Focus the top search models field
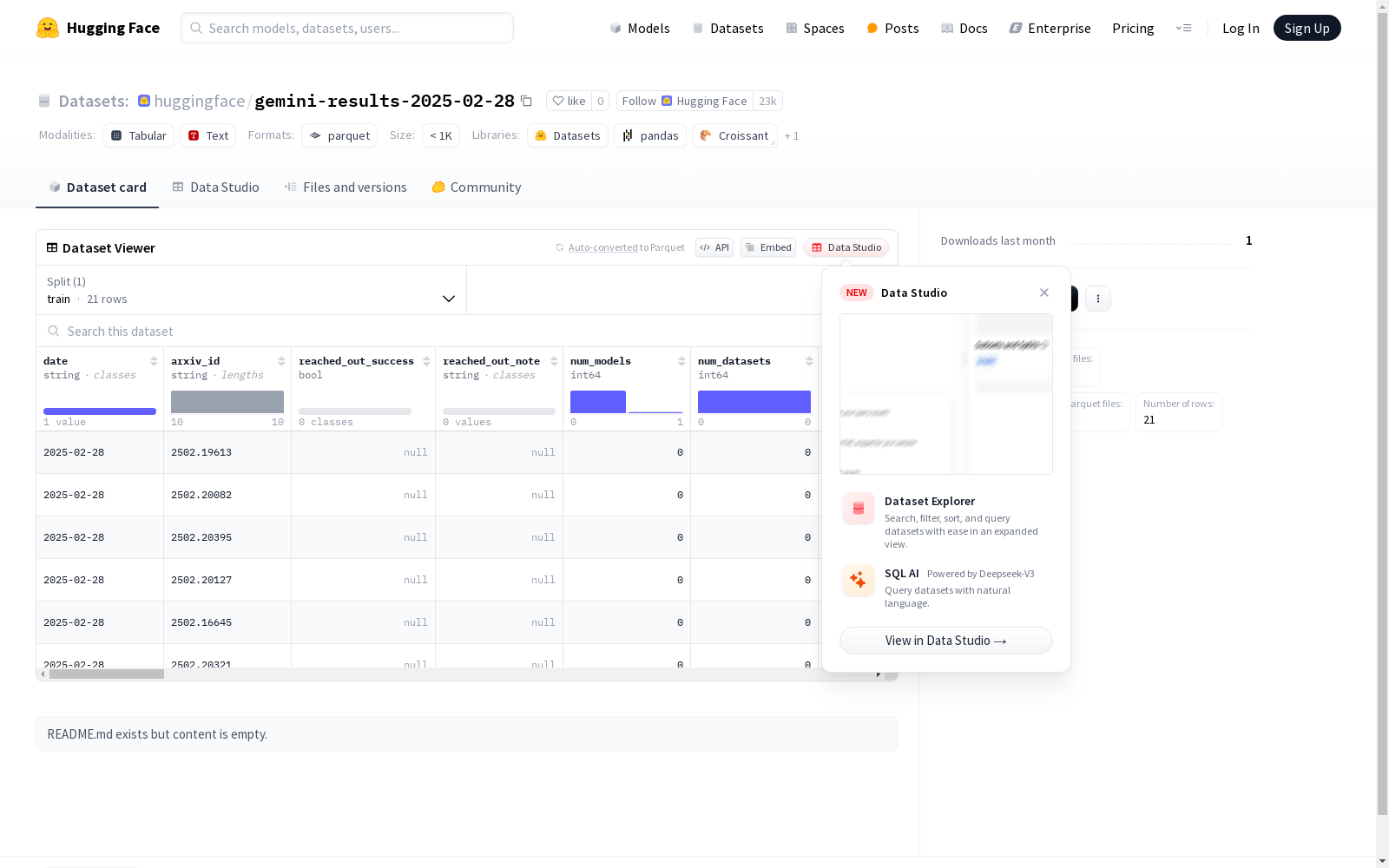 (347, 28)
